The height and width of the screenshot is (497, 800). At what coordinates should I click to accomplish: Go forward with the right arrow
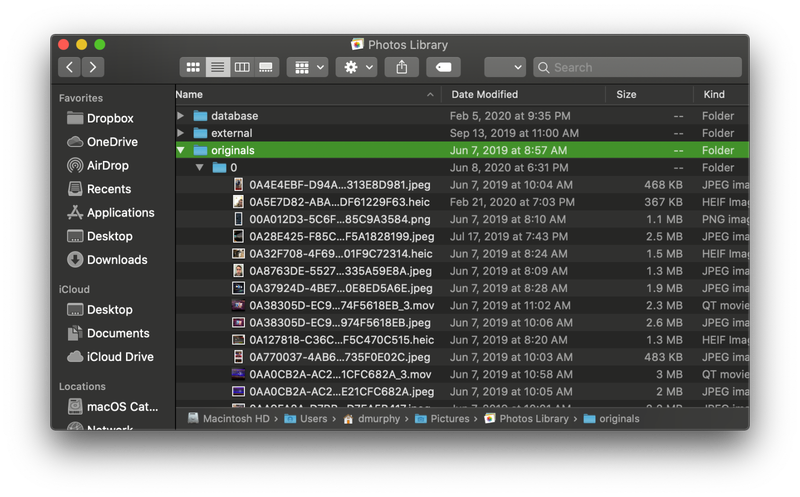pyautogui.click(x=93, y=67)
